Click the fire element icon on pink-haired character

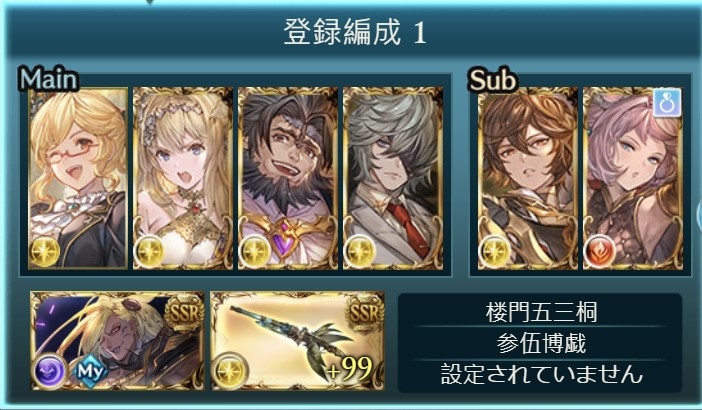point(600,251)
